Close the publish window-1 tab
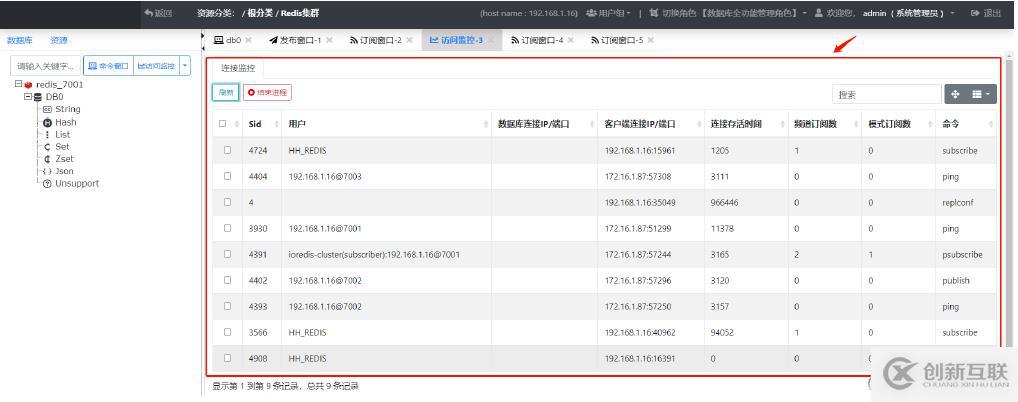The image size is (1018, 402). click(x=329, y=40)
